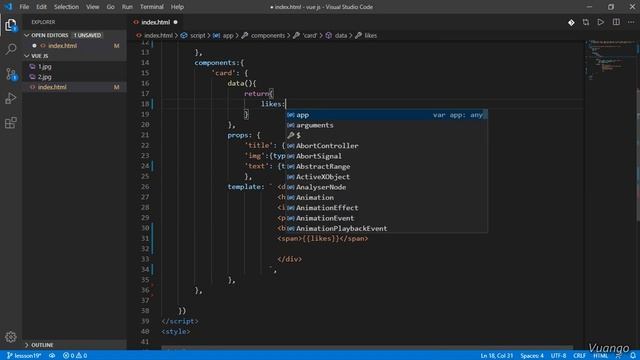Click the HTML language mode indicator
Image resolution: width=640 pixels, height=360 pixels.
600,356
